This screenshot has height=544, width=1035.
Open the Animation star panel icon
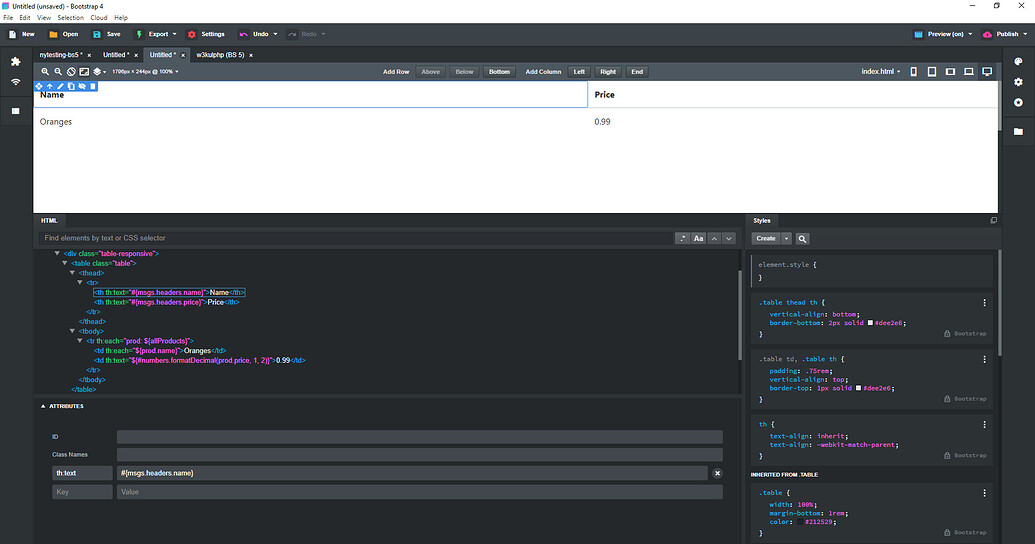1018,102
